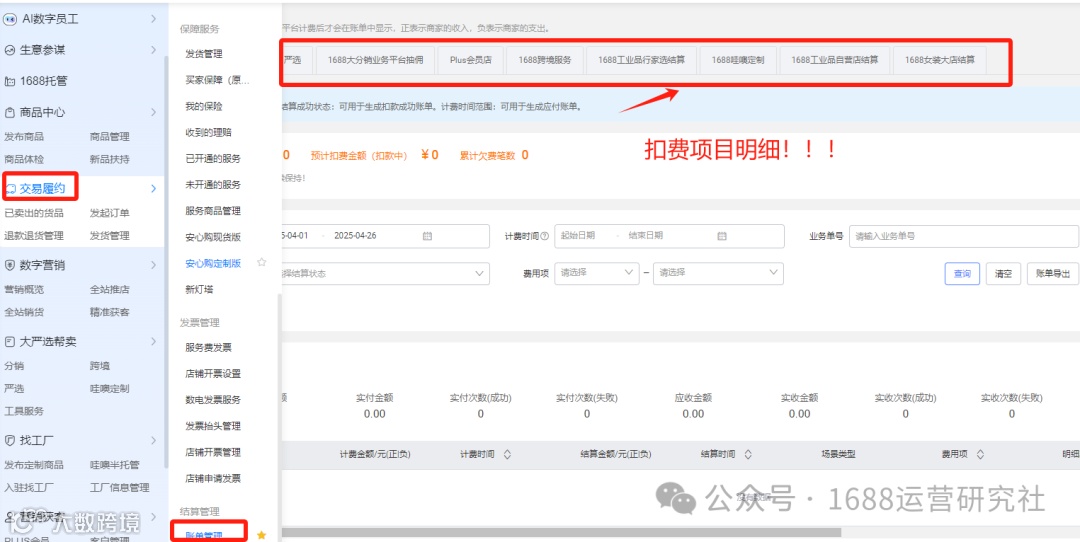Viewport: 1080px width, 542px height.
Task: Sort by 计费时间 column arrows
Action: [x=508, y=455]
